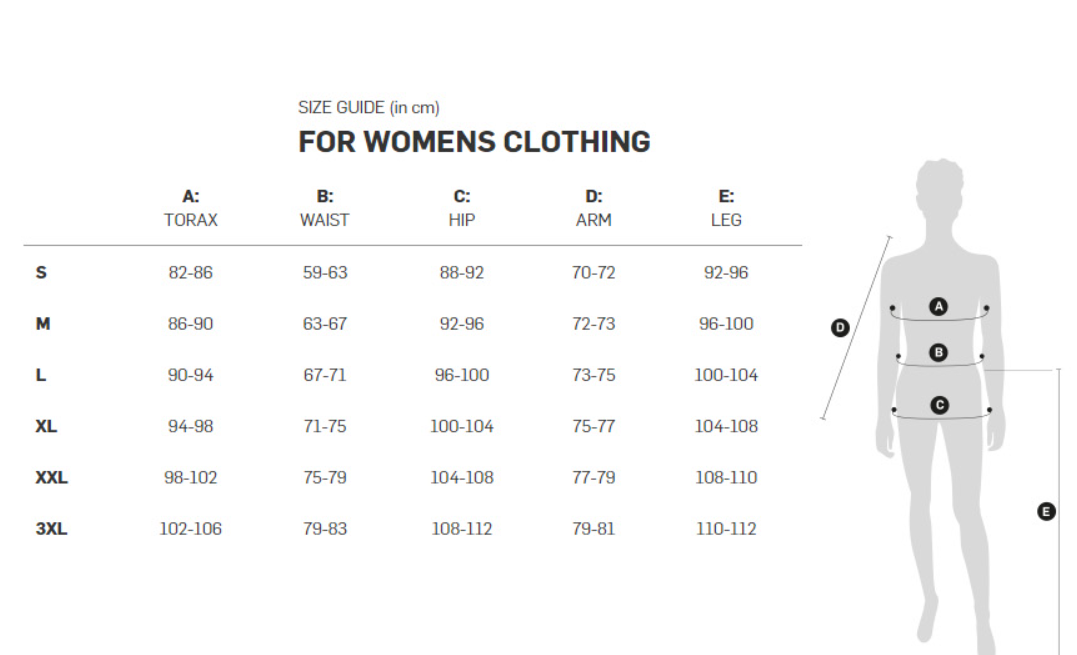Click the C hip marker on figure
The image size is (1077, 655).
click(x=939, y=405)
